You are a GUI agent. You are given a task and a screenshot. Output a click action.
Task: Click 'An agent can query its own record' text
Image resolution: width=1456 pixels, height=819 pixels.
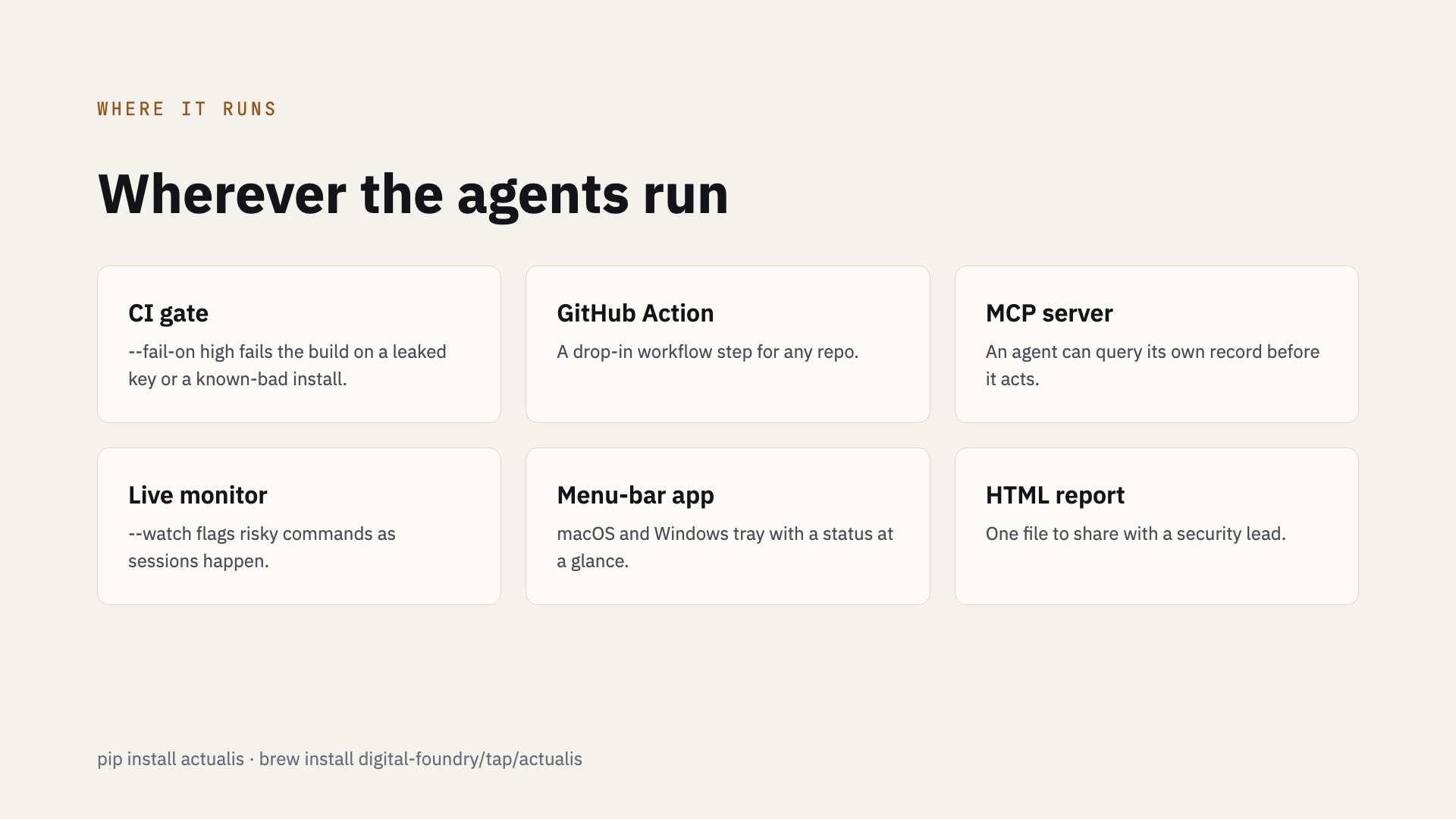point(1153,366)
